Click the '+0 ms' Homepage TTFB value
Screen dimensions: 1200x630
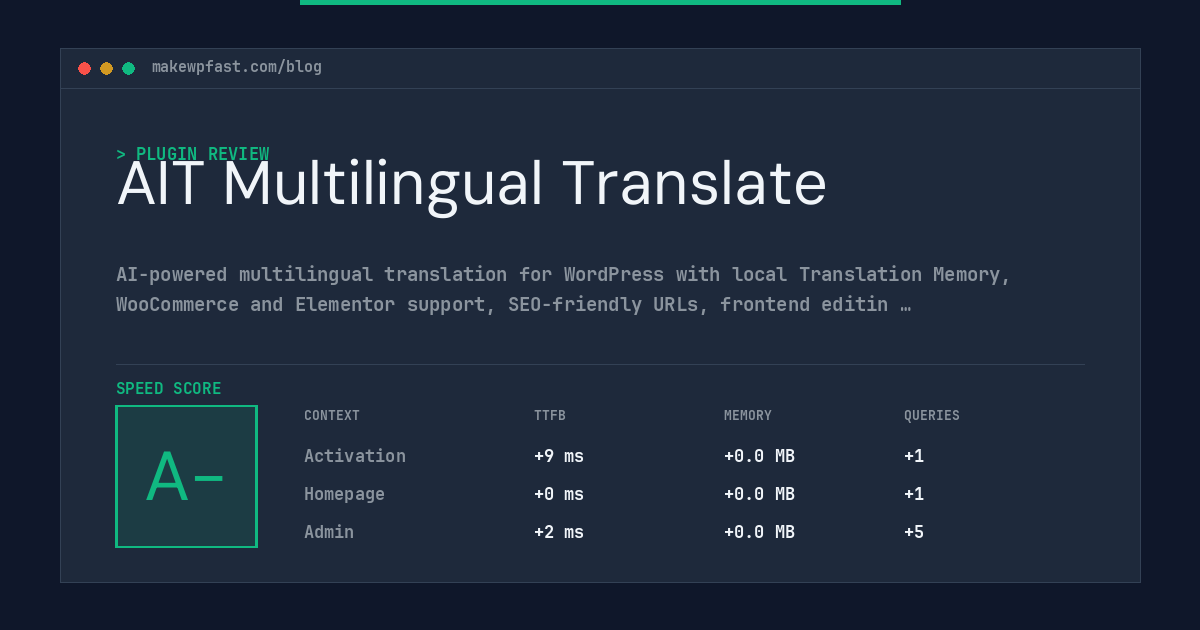559,494
